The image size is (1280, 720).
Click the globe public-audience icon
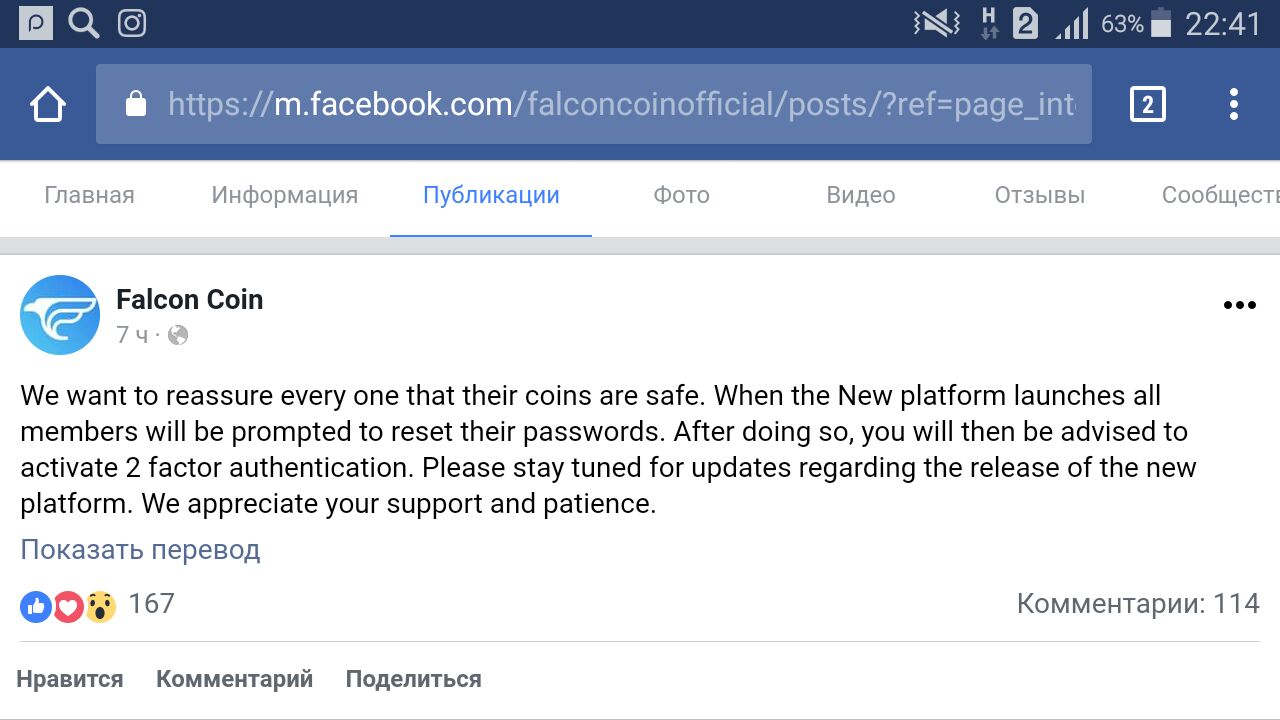tap(178, 335)
